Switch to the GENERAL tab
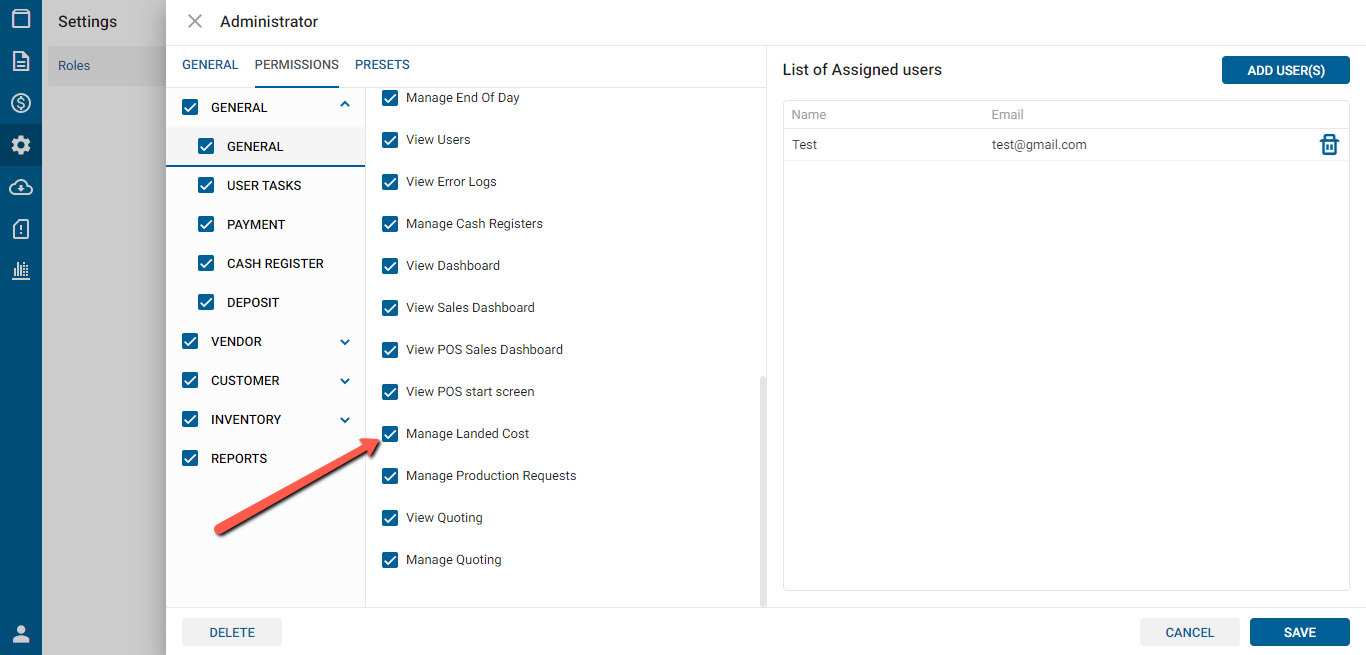Viewport: 1366px width, 655px height. pyautogui.click(x=210, y=65)
